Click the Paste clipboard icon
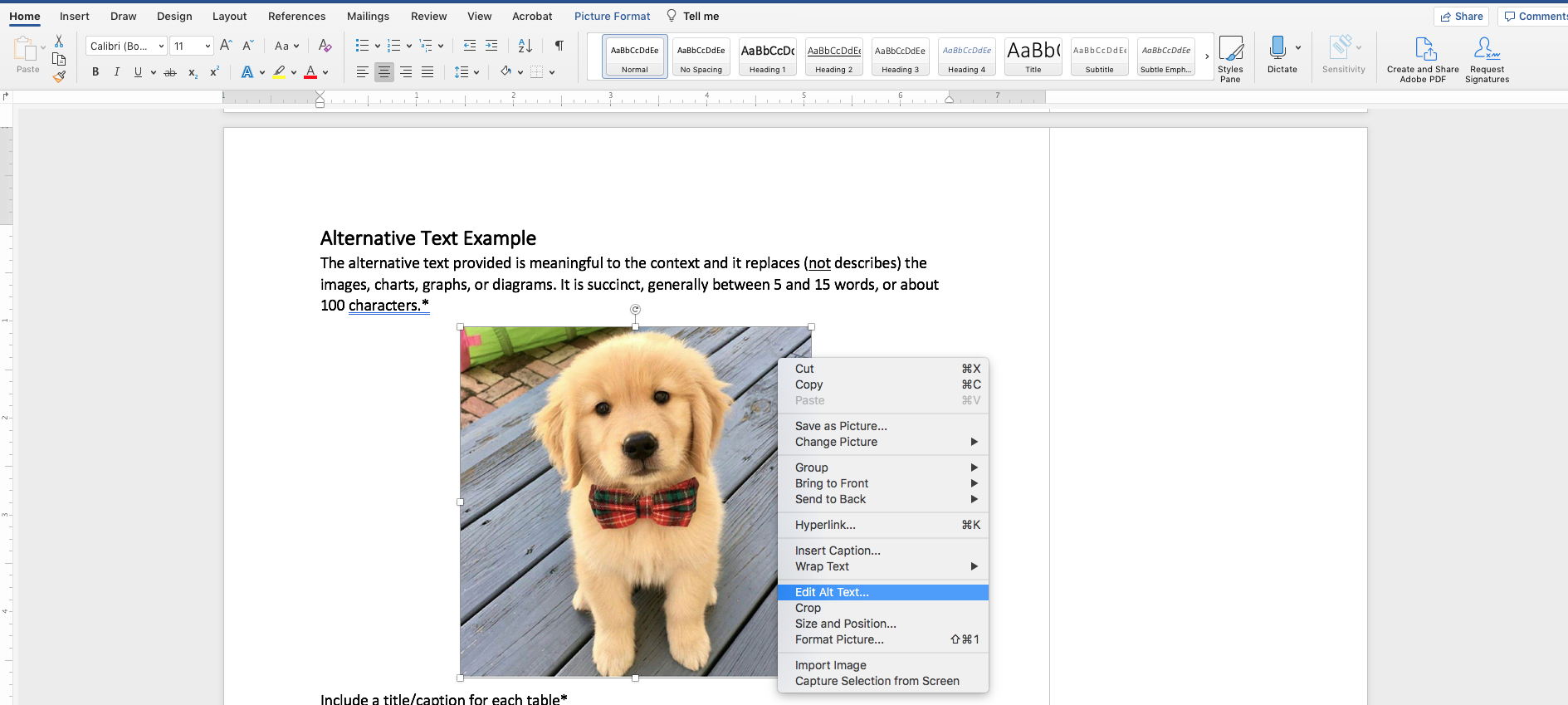Viewport: 1568px width, 705px height. pyautogui.click(x=26, y=49)
